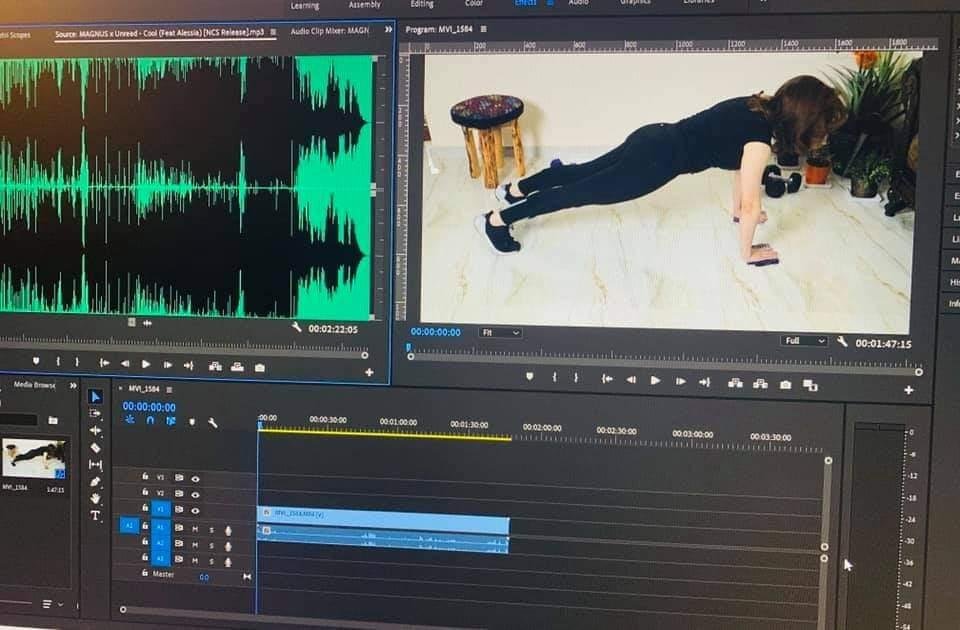Screen dimensions: 960x630
Task: Select MVI_1584 thumbnail in project bin
Action: [35, 458]
